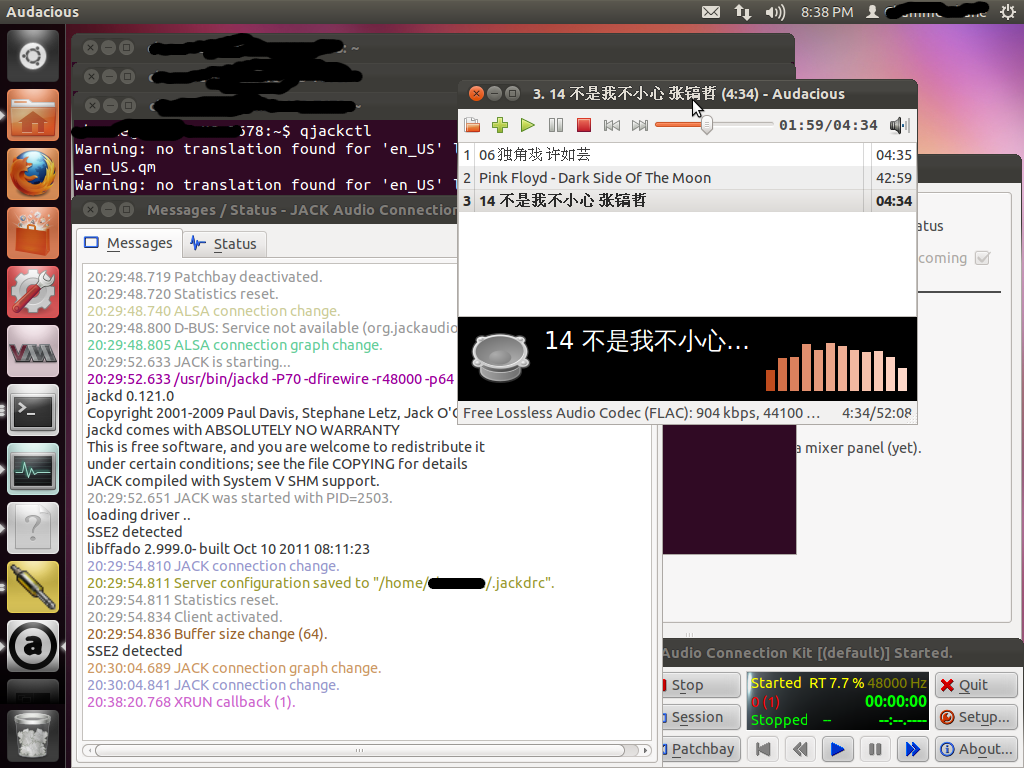Open the Session button in QjackCtl
This screenshot has width=1024, height=768.
(x=700, y=717)
